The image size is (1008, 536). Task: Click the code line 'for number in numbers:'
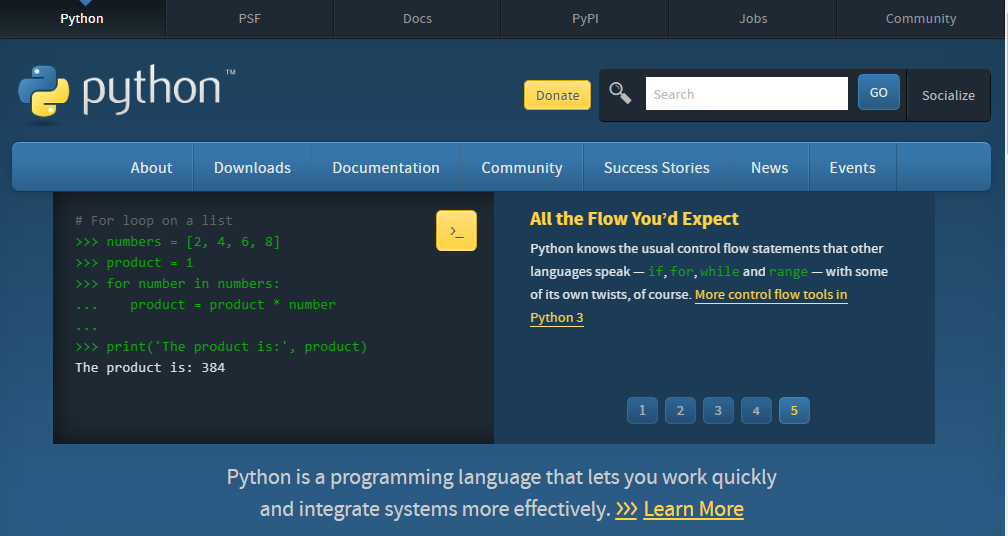click(x=193, y=283)
